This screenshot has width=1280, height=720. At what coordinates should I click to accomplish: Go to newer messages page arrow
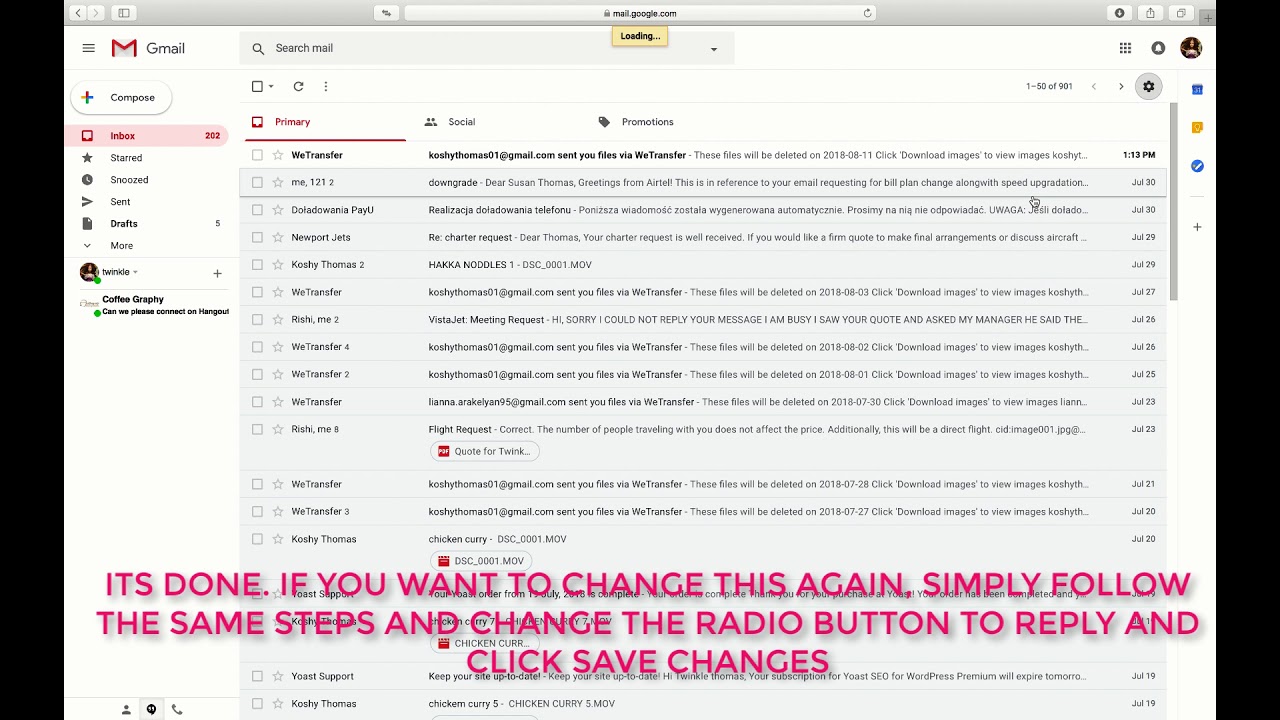tap(1094, 87)
